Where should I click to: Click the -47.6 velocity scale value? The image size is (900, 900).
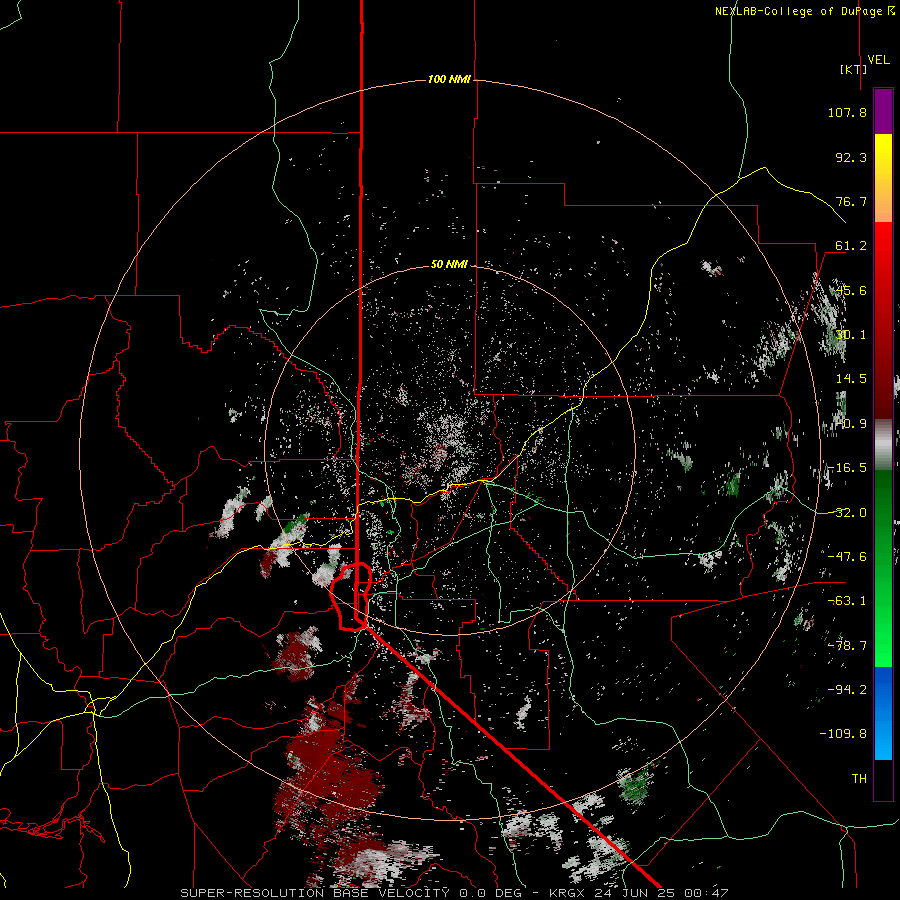pyautogui.click(x=847, y=557)
